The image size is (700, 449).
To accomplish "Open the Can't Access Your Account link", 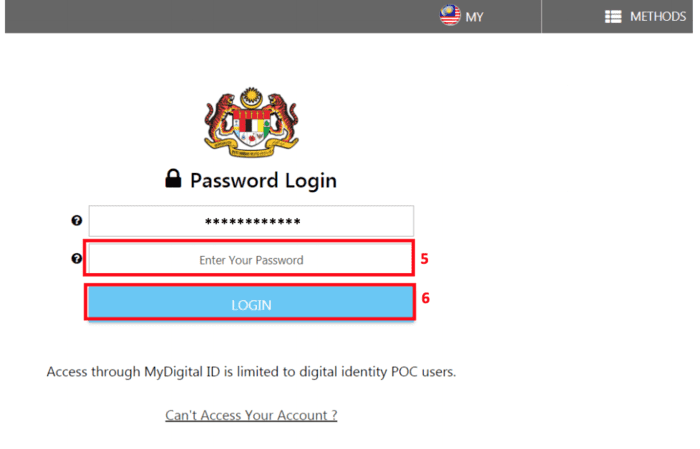I will point(251,415).
